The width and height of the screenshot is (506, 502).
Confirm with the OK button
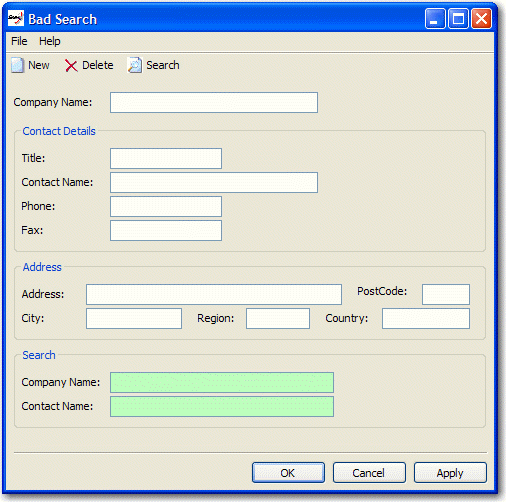[x=288, y=473]
